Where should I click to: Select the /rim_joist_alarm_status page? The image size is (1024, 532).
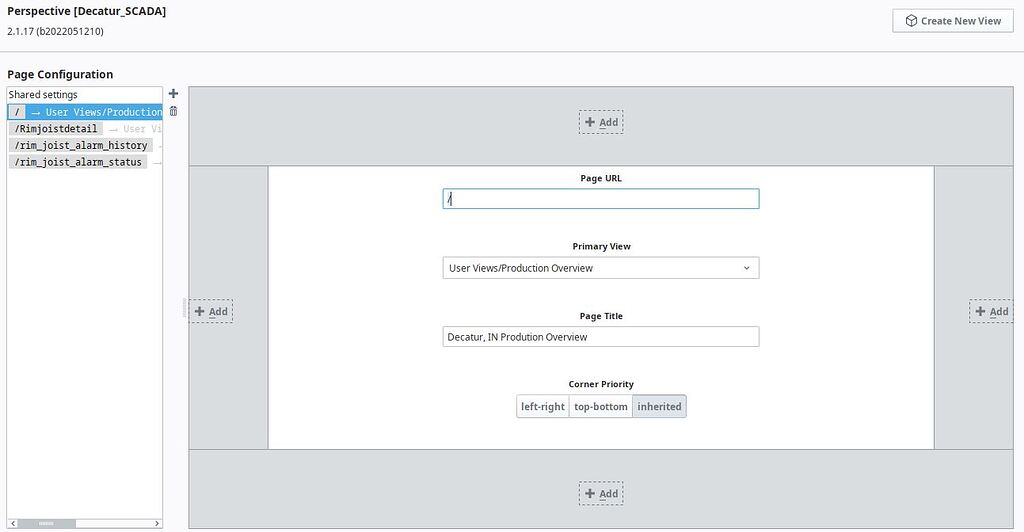(77, 162)
